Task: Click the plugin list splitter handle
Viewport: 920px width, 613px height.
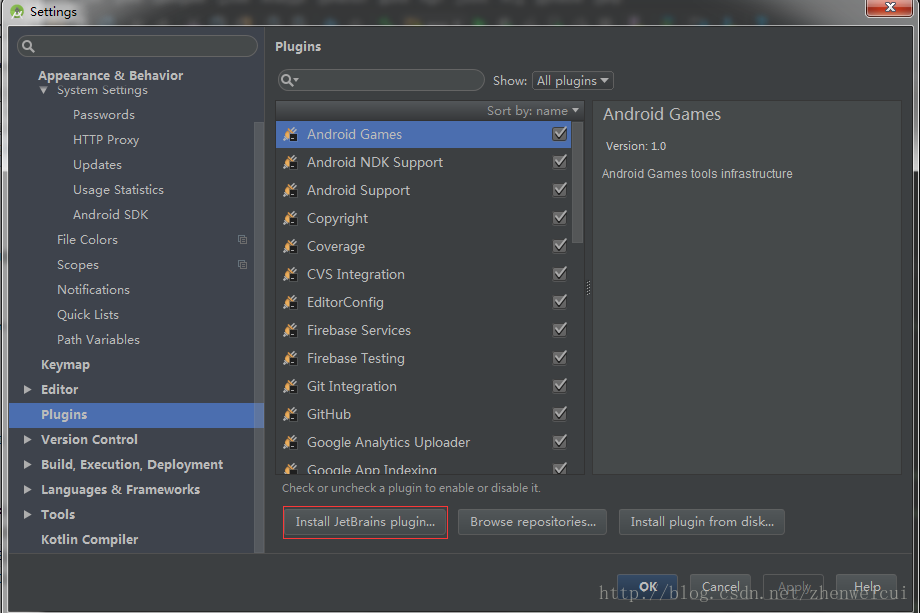Action: coord(588,287)
